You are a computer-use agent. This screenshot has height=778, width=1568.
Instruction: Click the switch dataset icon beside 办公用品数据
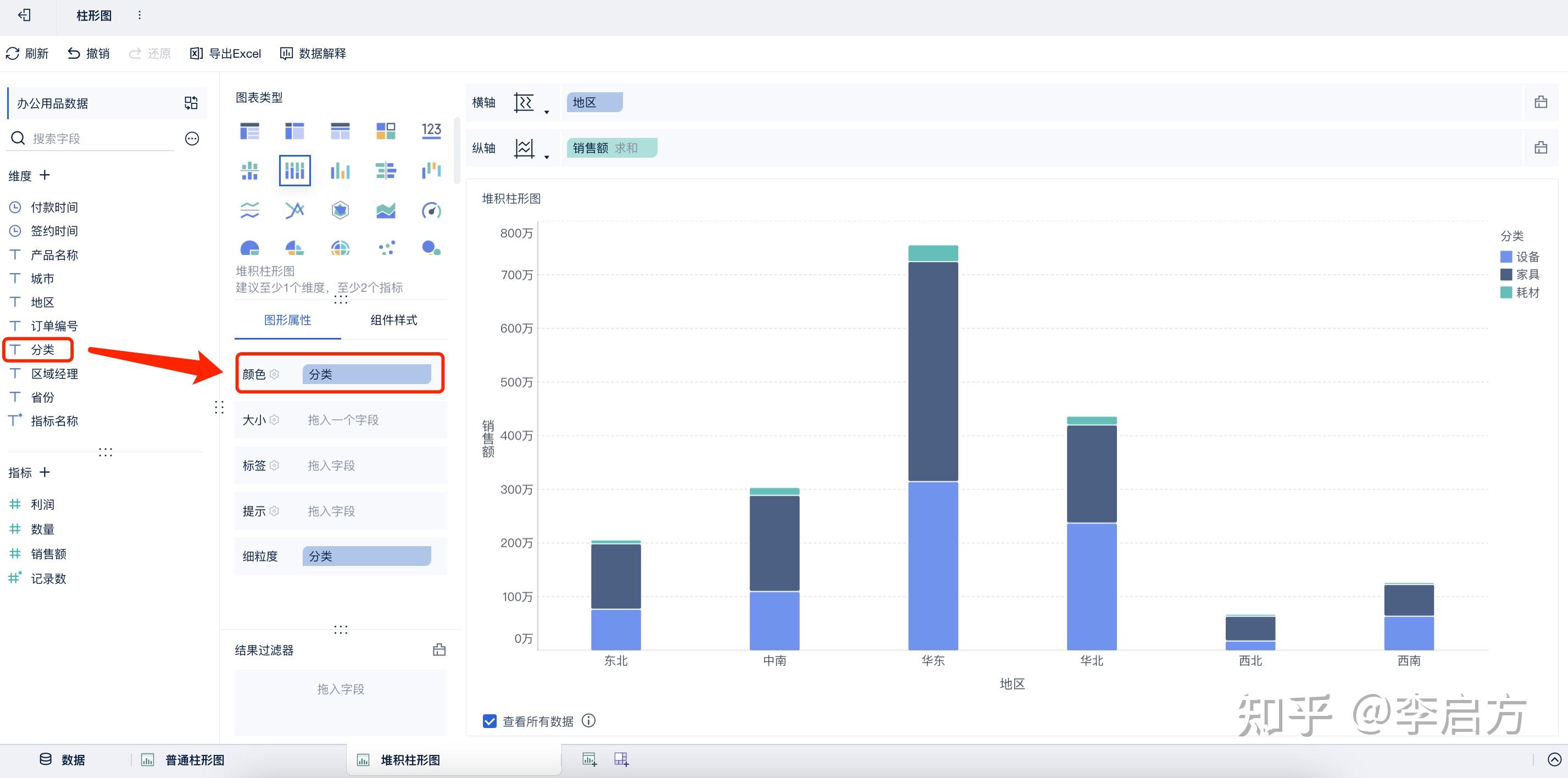pyautogui.click(x=191, y=103)
